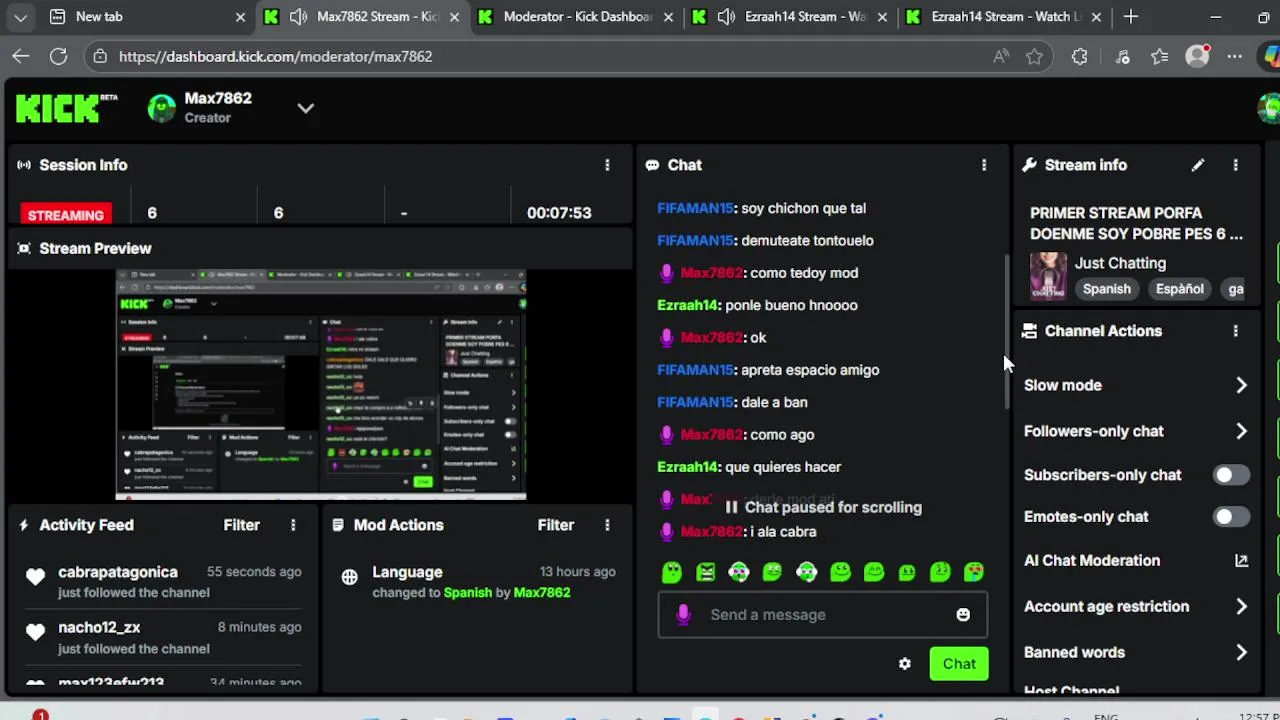Open Mod Actions Filter
The width and height of the screenshot is (1280, 720).
coord(556,525)
